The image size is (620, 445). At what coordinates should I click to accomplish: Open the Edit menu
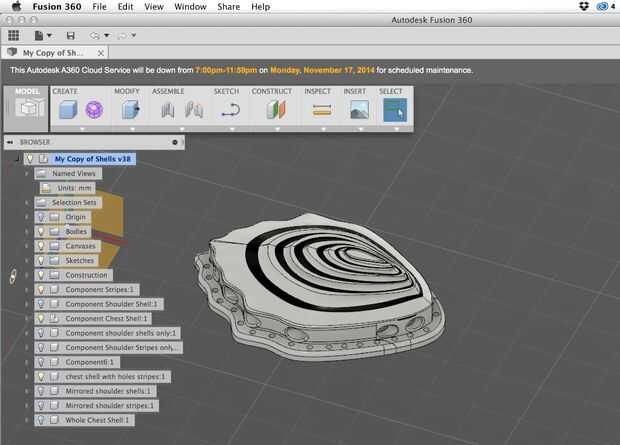coord(125,7)
